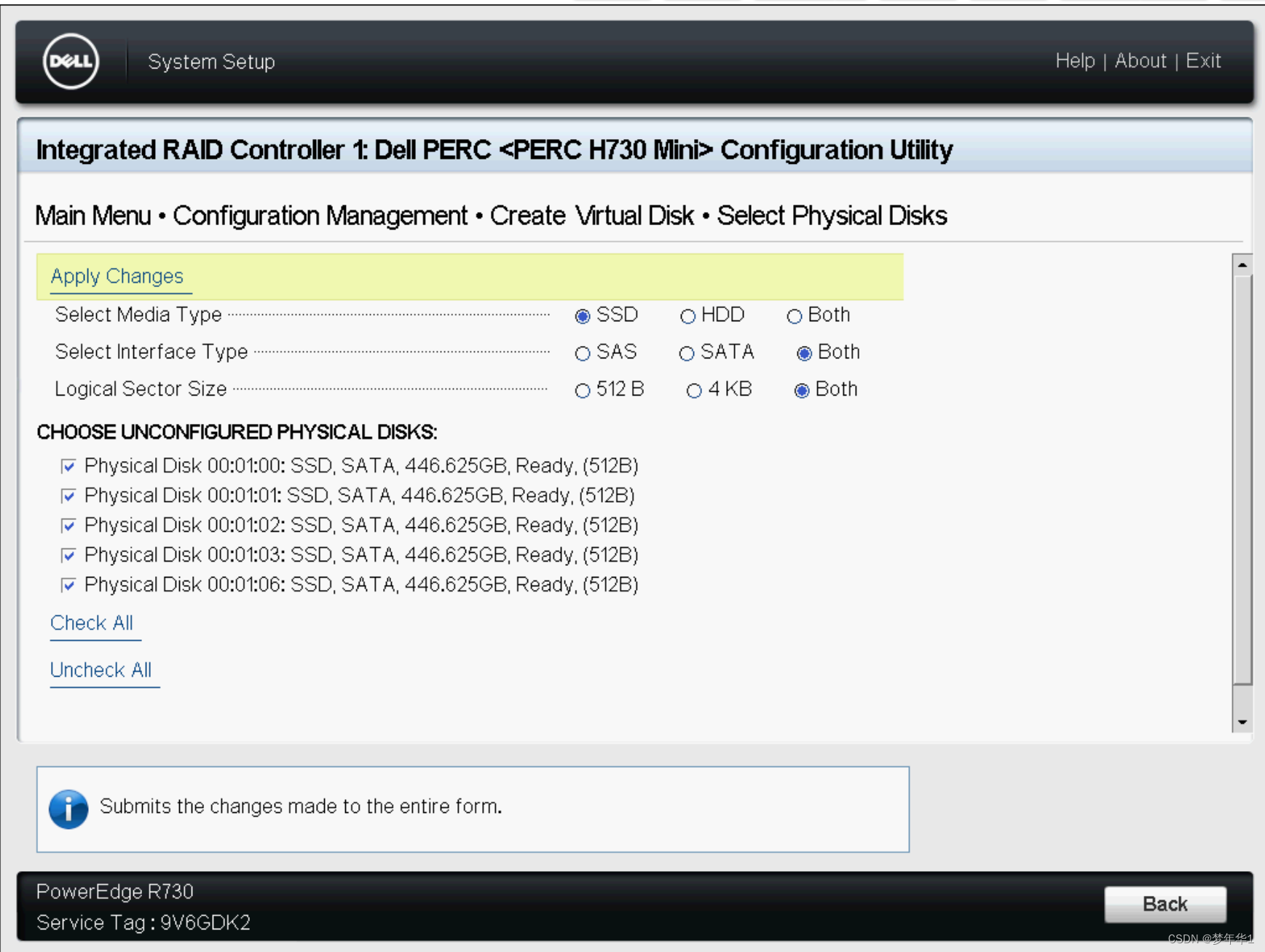Click scrollbar down arrow
This screenshot has height=952, width=1265.
(x=1242, y=722)
